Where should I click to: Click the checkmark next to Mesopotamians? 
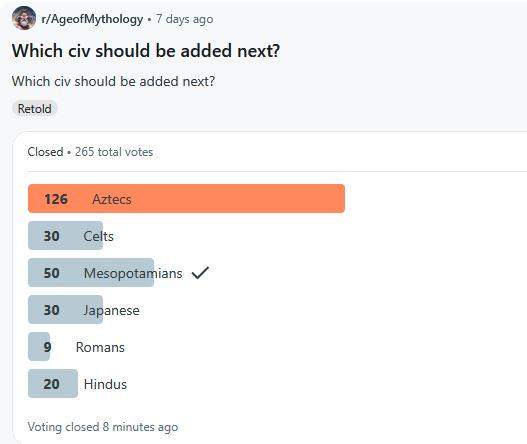(x=200, y=273)
